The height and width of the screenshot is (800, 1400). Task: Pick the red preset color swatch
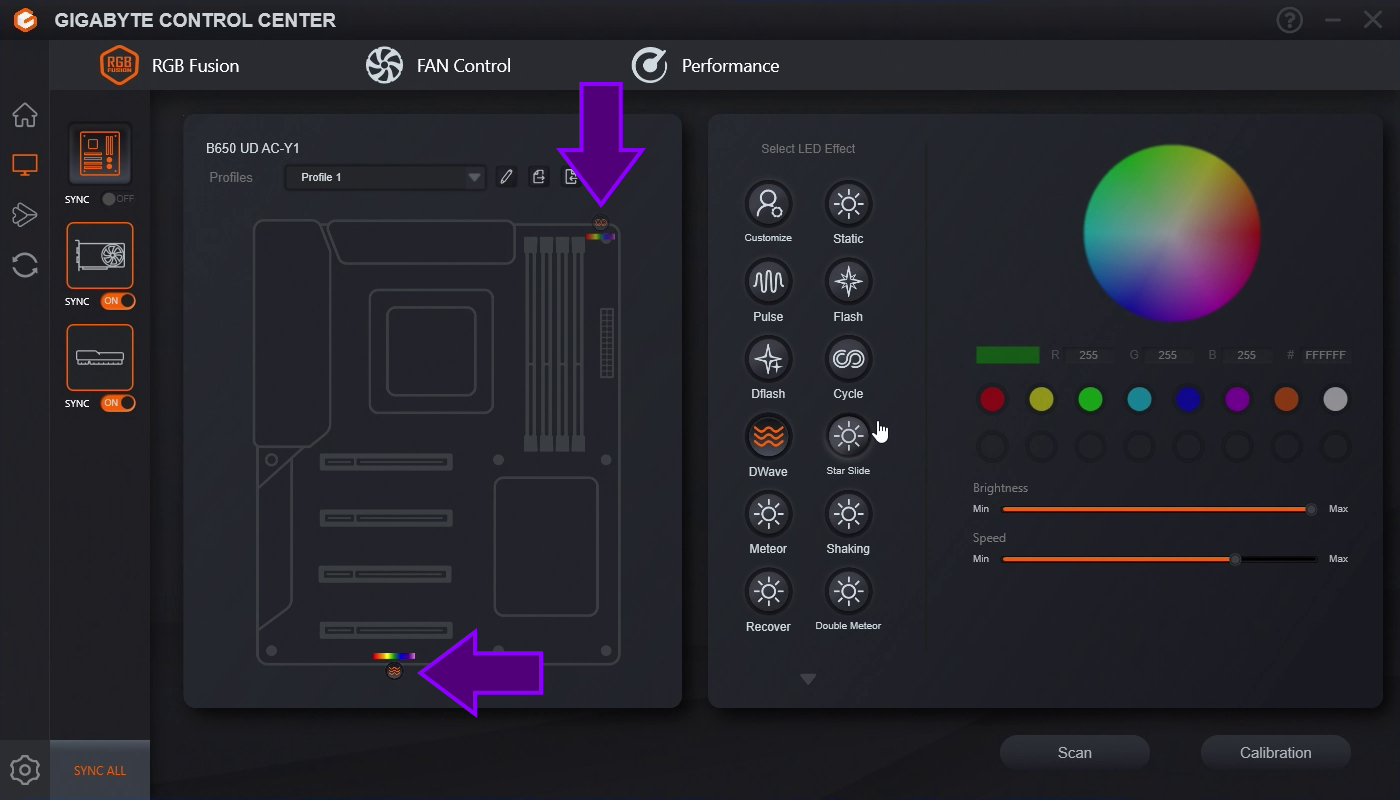tap(991, 398)
